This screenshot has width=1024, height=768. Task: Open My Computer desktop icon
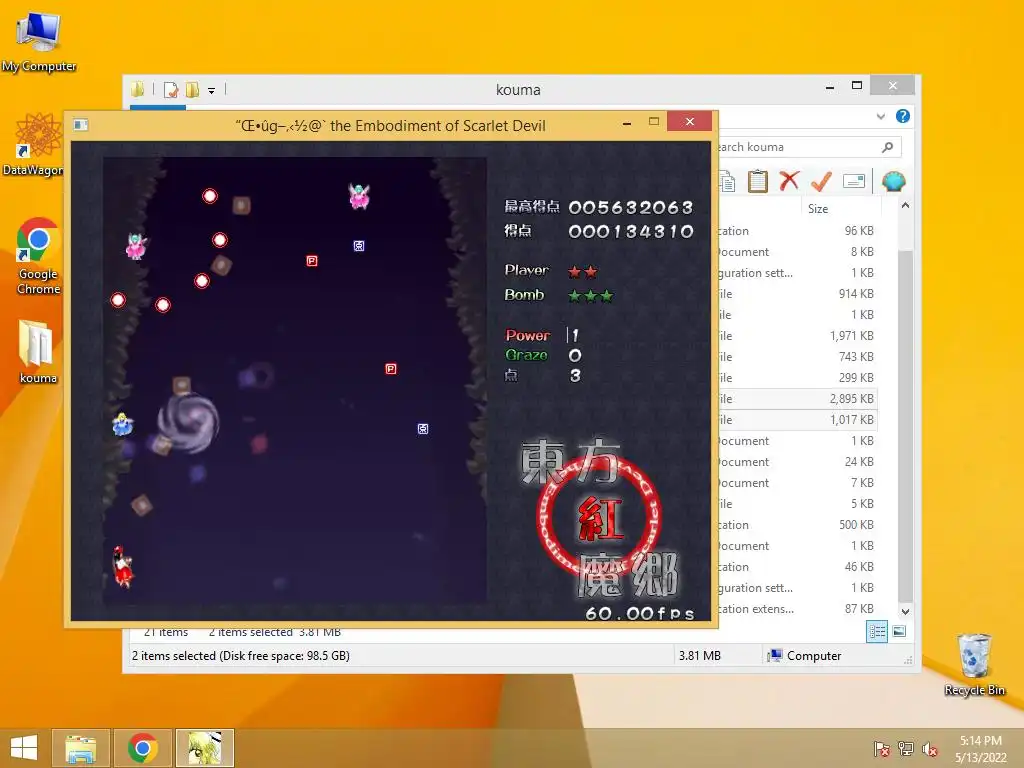point(39,42)
